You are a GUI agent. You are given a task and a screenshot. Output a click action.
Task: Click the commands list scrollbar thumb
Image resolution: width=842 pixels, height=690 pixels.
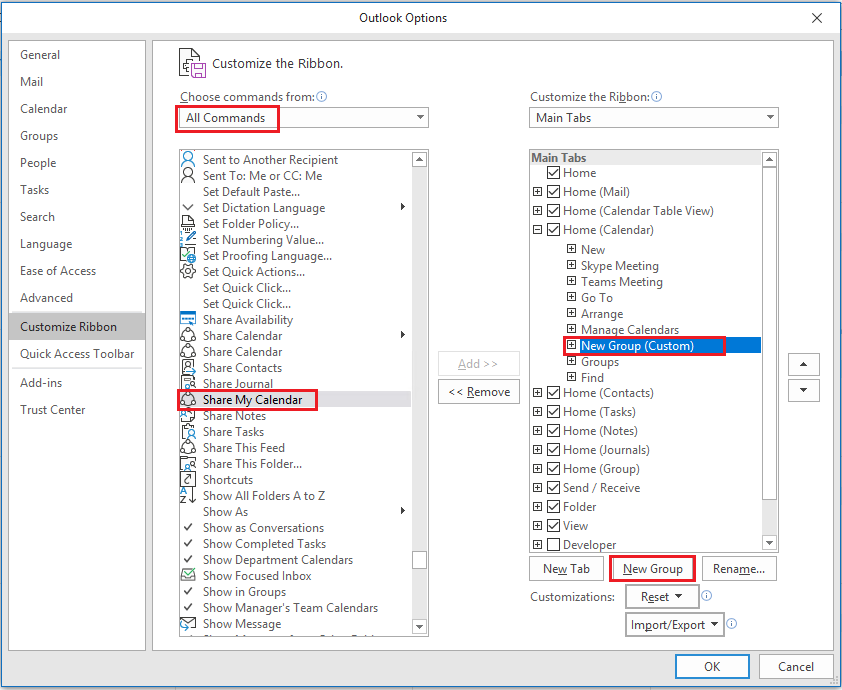pyautogui.click(x=419, y=560)
